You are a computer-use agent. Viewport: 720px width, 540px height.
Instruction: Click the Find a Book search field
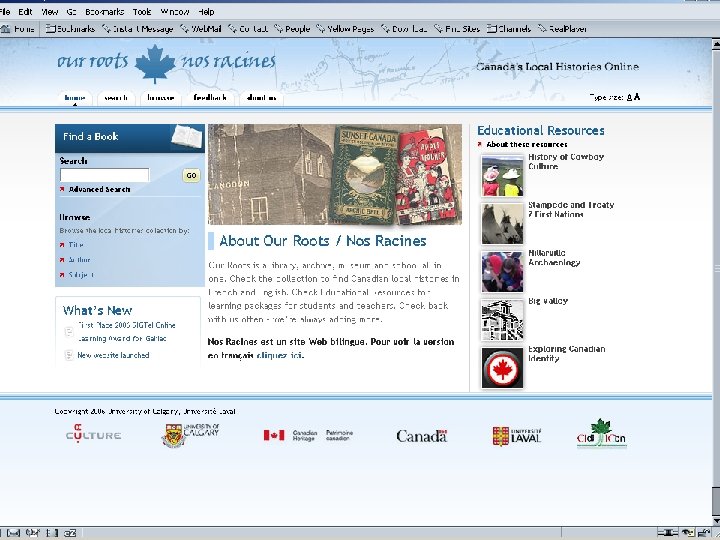click(104, 175)
